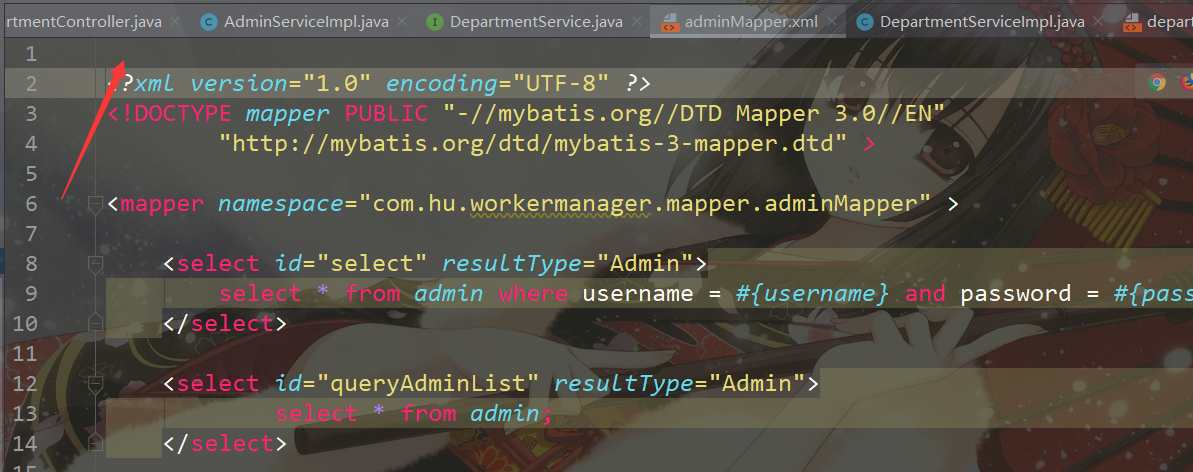1193x472 pixels.
Task: Close the adminMapper.xml tab
Action: (x=833, y=22)
